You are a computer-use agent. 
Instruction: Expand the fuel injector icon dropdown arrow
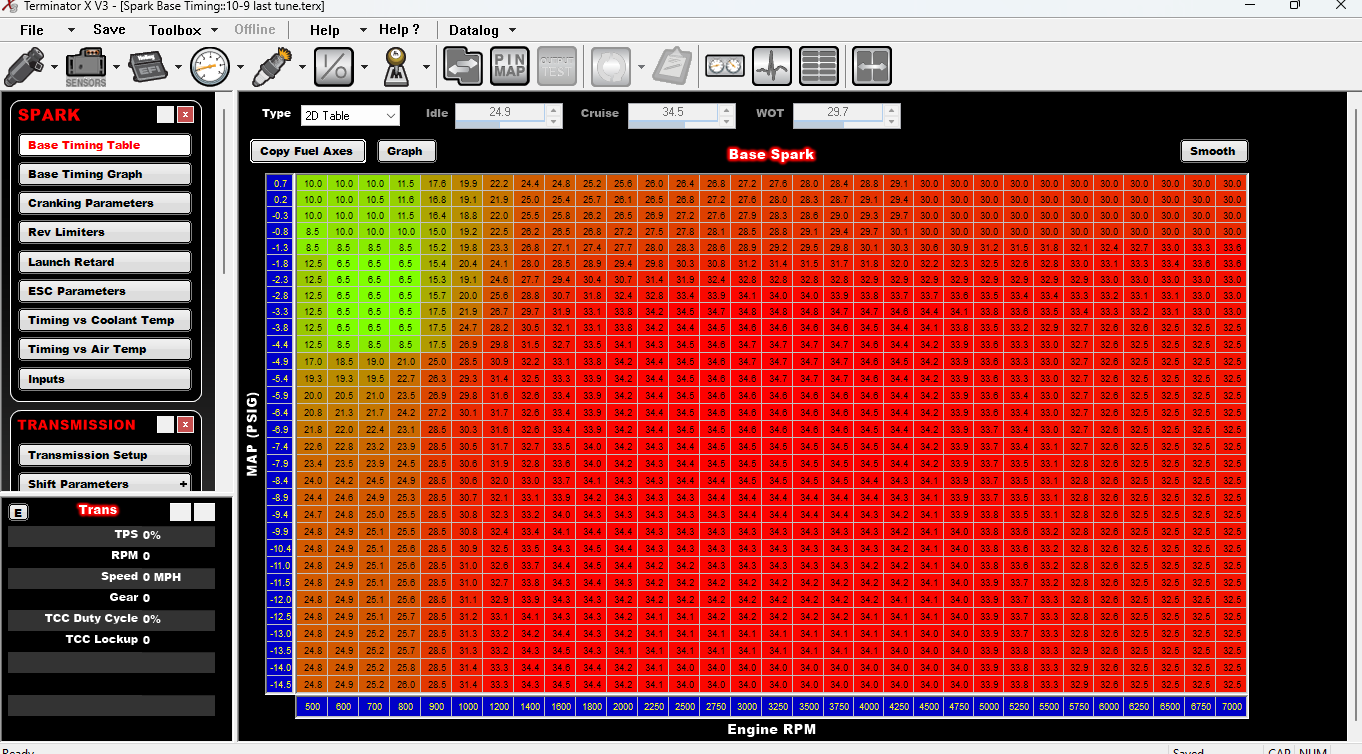(54, 68)
